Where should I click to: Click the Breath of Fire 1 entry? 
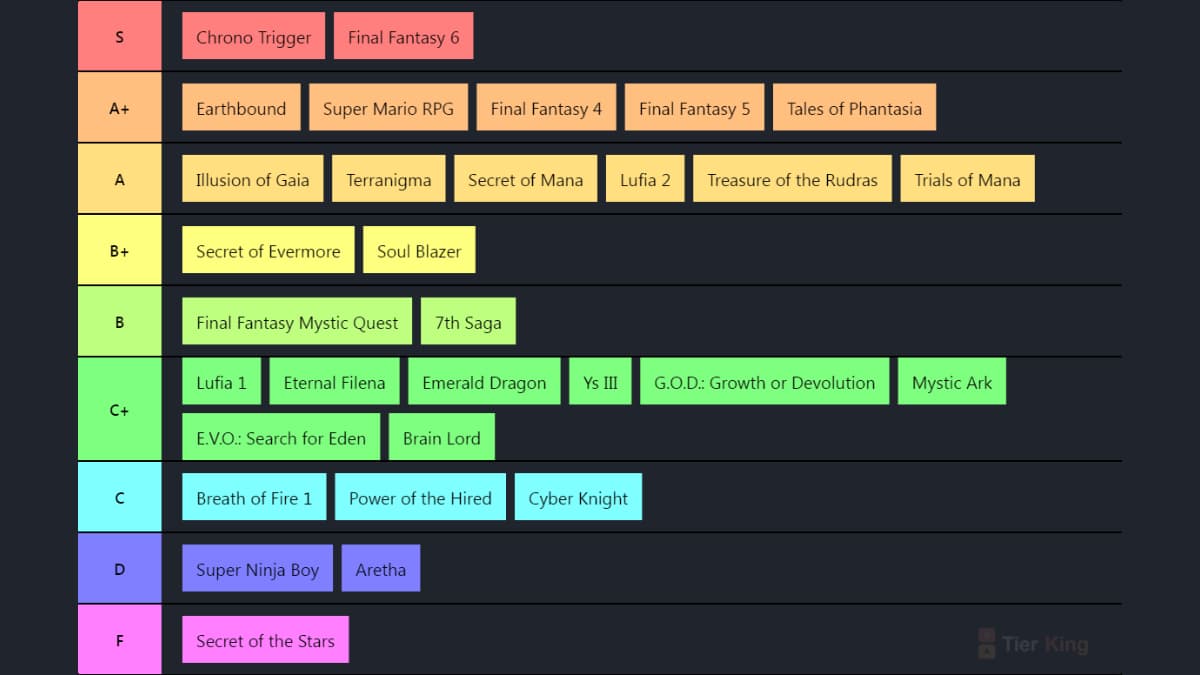254,497
